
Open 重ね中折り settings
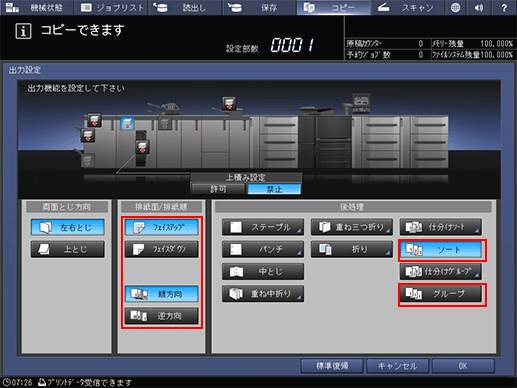tap(263, 294)
